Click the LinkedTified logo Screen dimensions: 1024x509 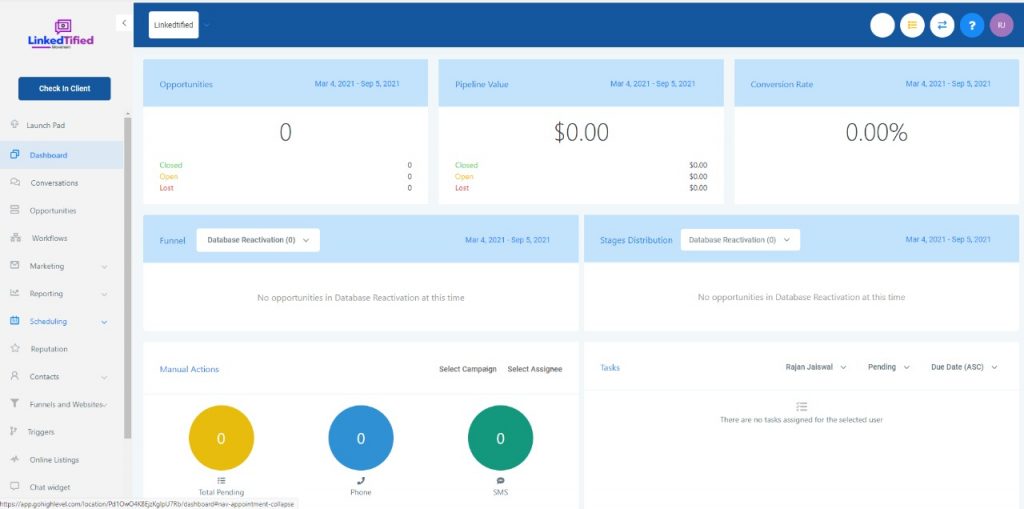pyautogui.click(x=61, y=35)
